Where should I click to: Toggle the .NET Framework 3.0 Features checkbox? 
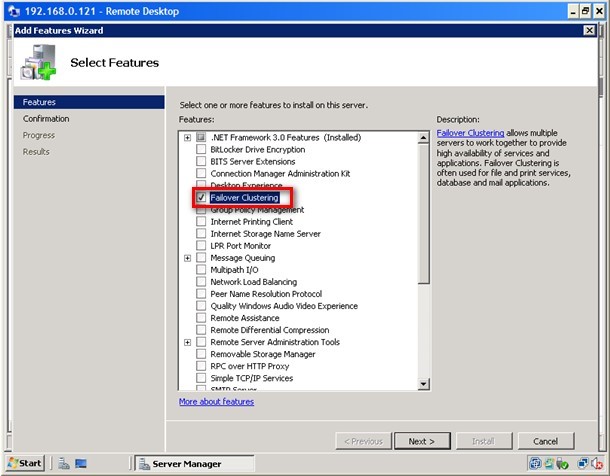[x=201, y=137]
